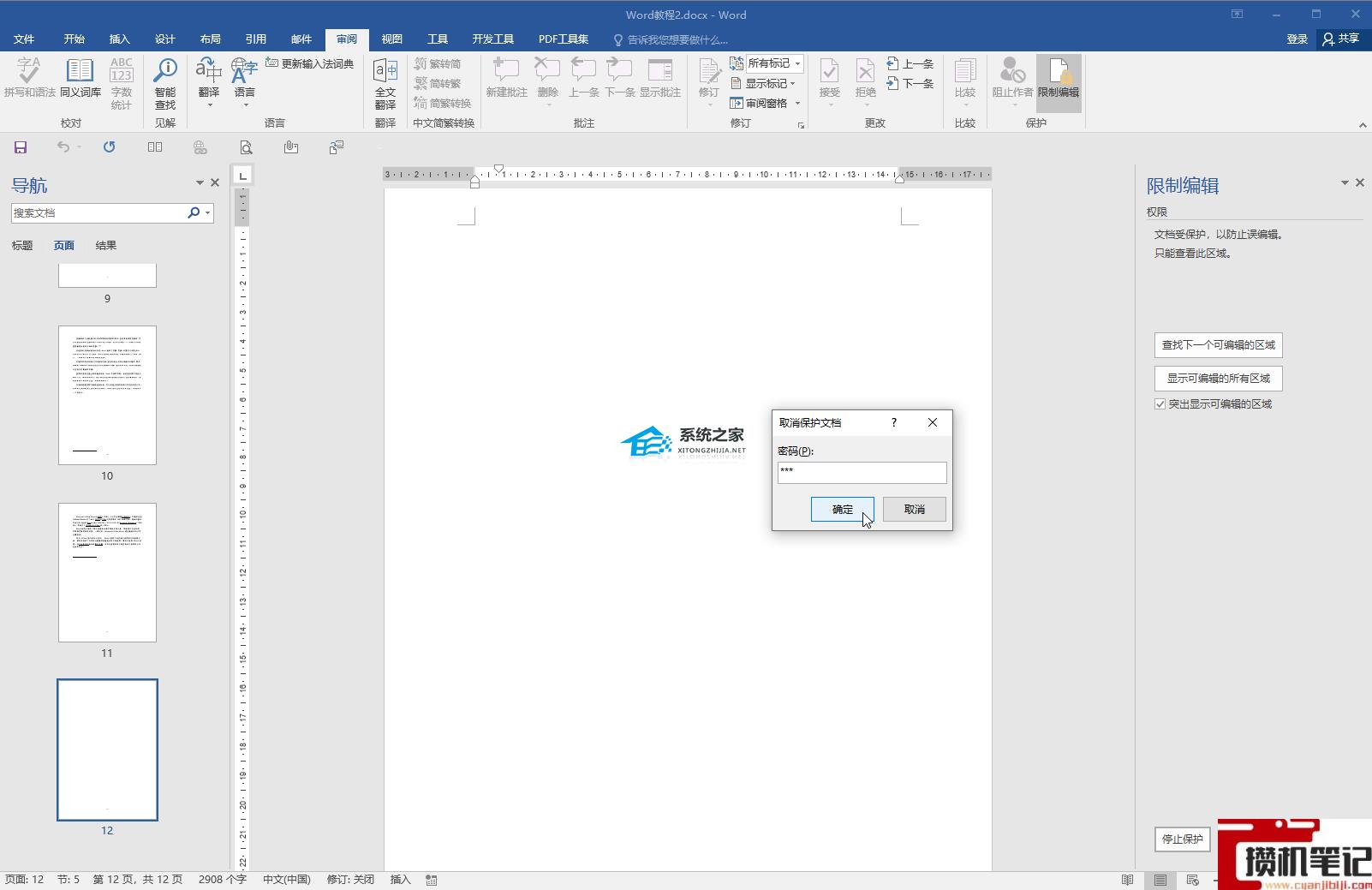This screenshot has width=1372, height=890.
Task: Show Results (结果) tab in Navigation pane
Action: click(106, 246)
